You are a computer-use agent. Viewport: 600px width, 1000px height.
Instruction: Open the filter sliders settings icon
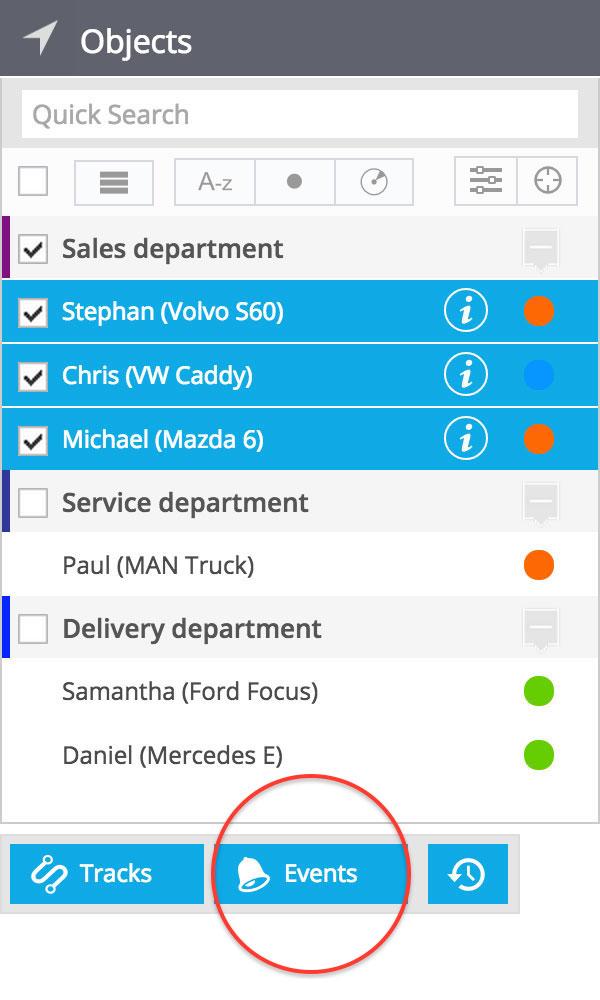(486, 181)
